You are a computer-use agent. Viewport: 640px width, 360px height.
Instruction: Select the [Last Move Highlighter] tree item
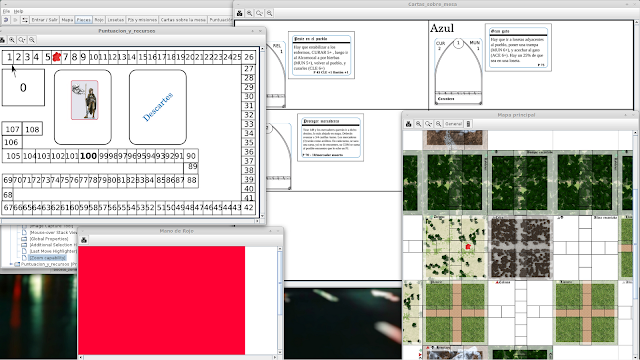(x=53, y=251)
